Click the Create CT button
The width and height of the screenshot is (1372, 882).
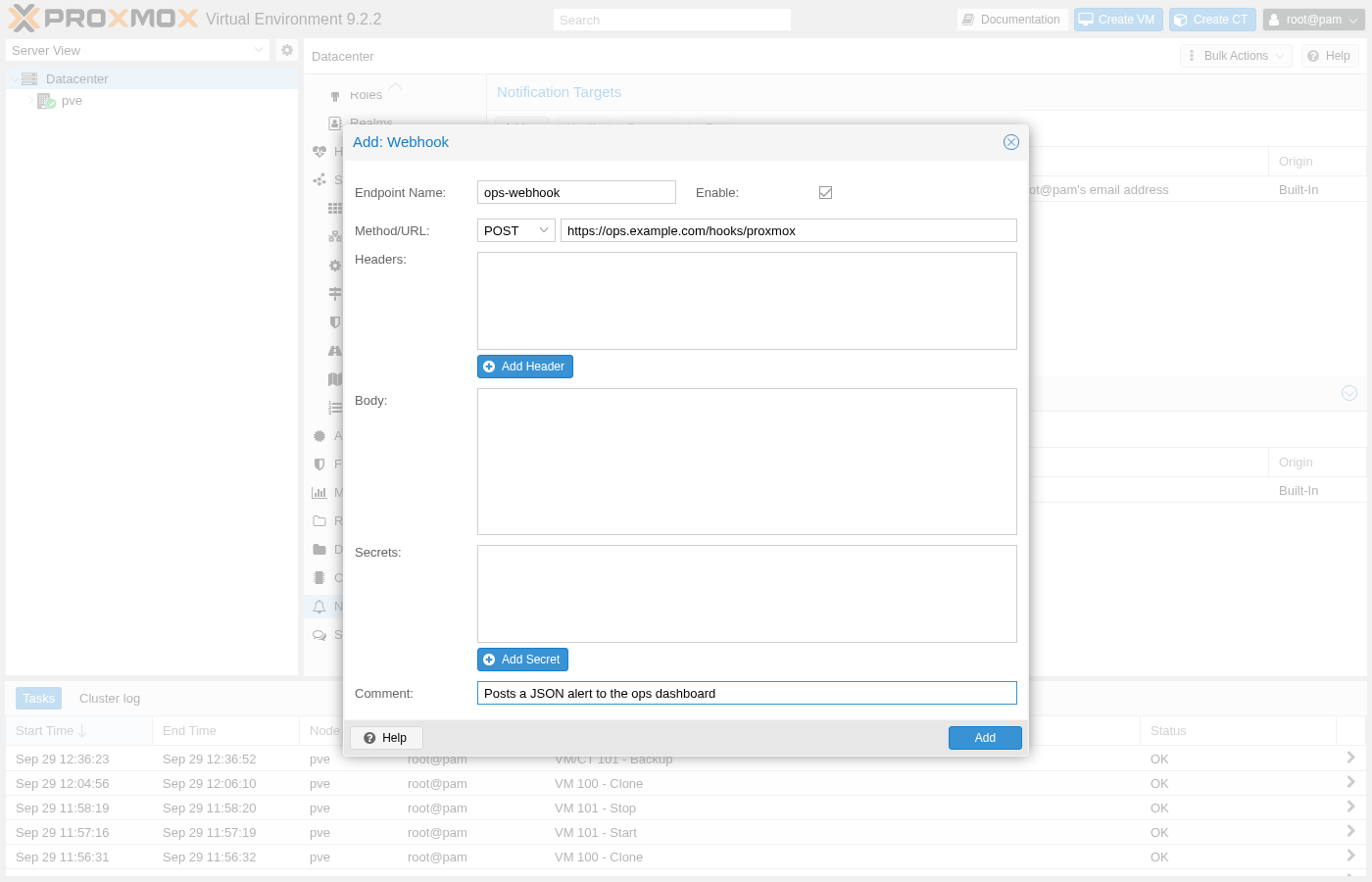[1212, 20]
